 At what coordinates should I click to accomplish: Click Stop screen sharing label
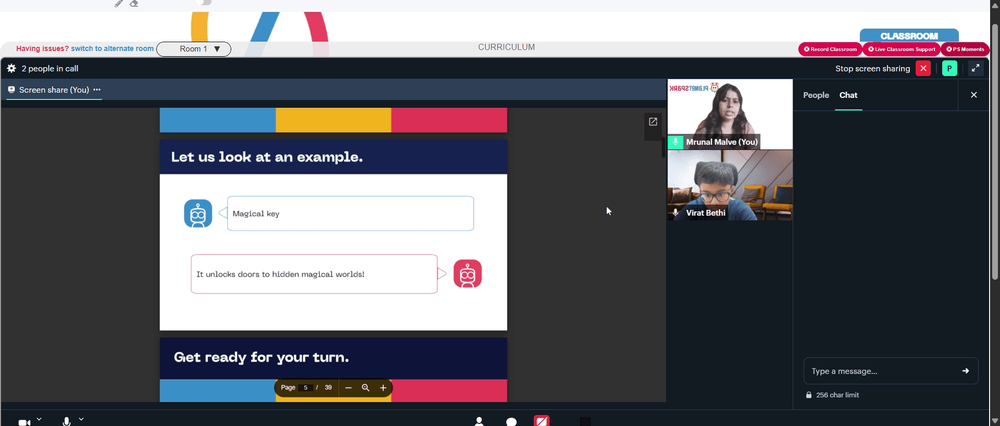[872, 69]
